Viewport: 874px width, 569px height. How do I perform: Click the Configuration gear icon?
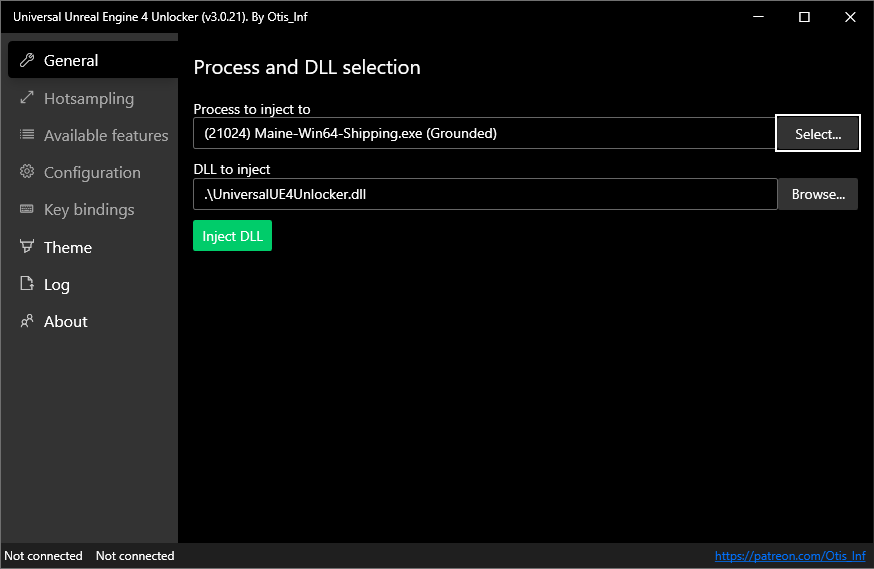click(27, 172)
